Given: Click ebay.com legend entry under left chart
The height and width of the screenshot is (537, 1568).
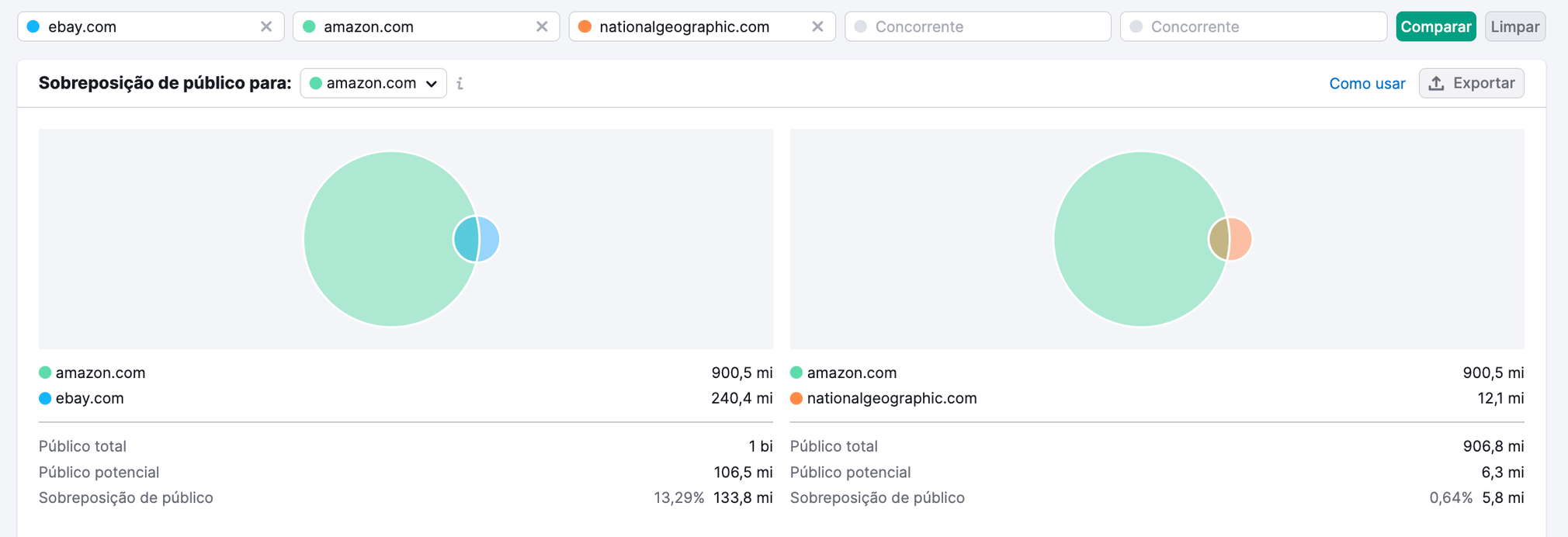Looking at the screenshot, I should [x=82, y=398].
